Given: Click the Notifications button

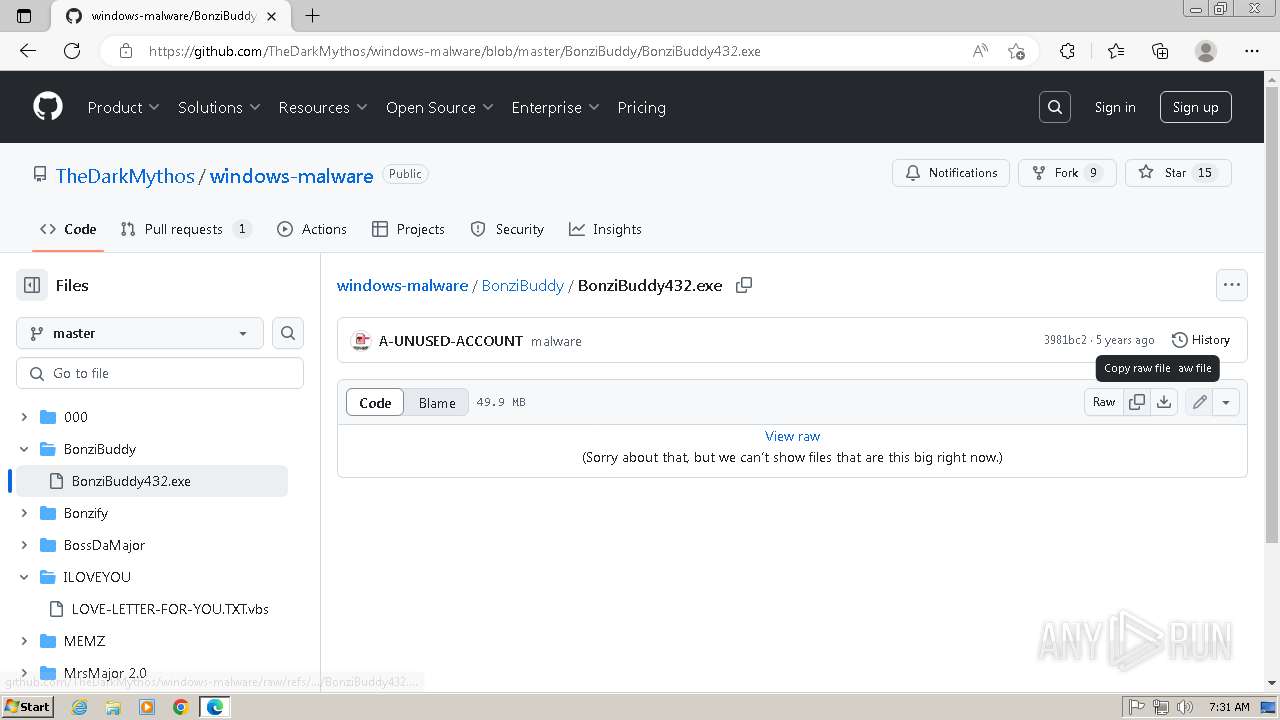Looking at the screenshot, I should (x=951, y=173).
